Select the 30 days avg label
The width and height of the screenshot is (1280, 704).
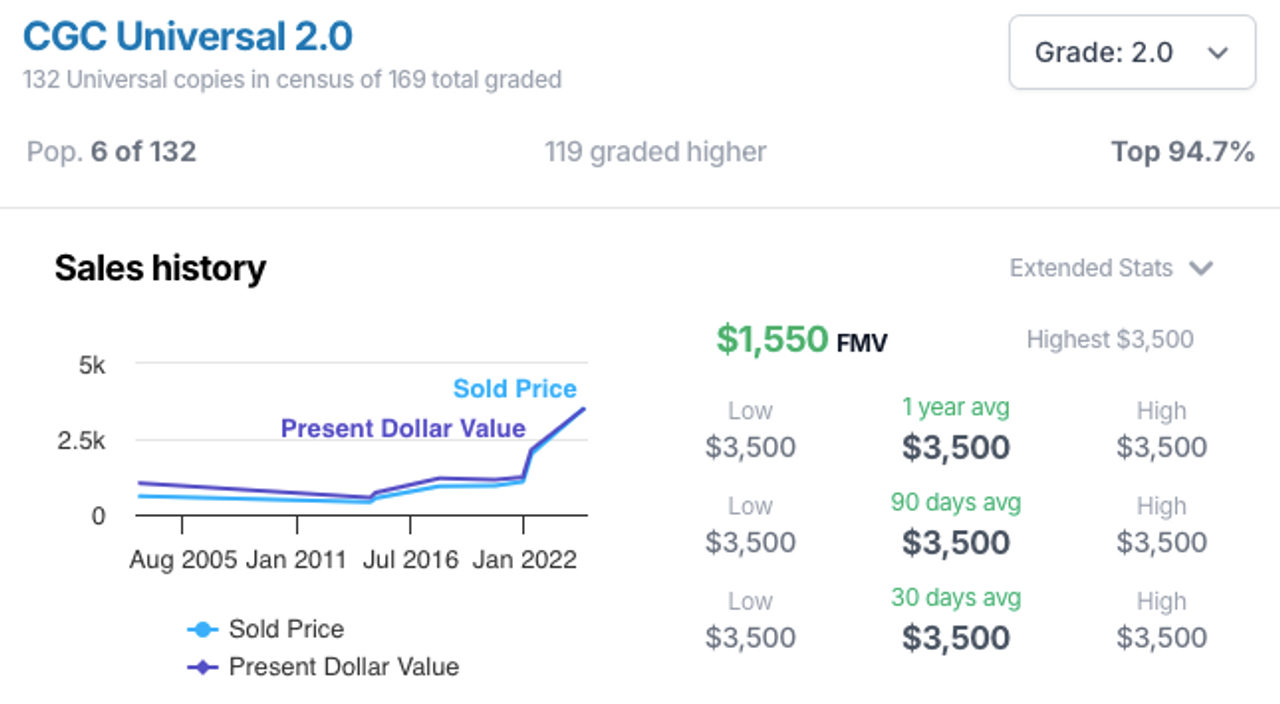[956, 598]
